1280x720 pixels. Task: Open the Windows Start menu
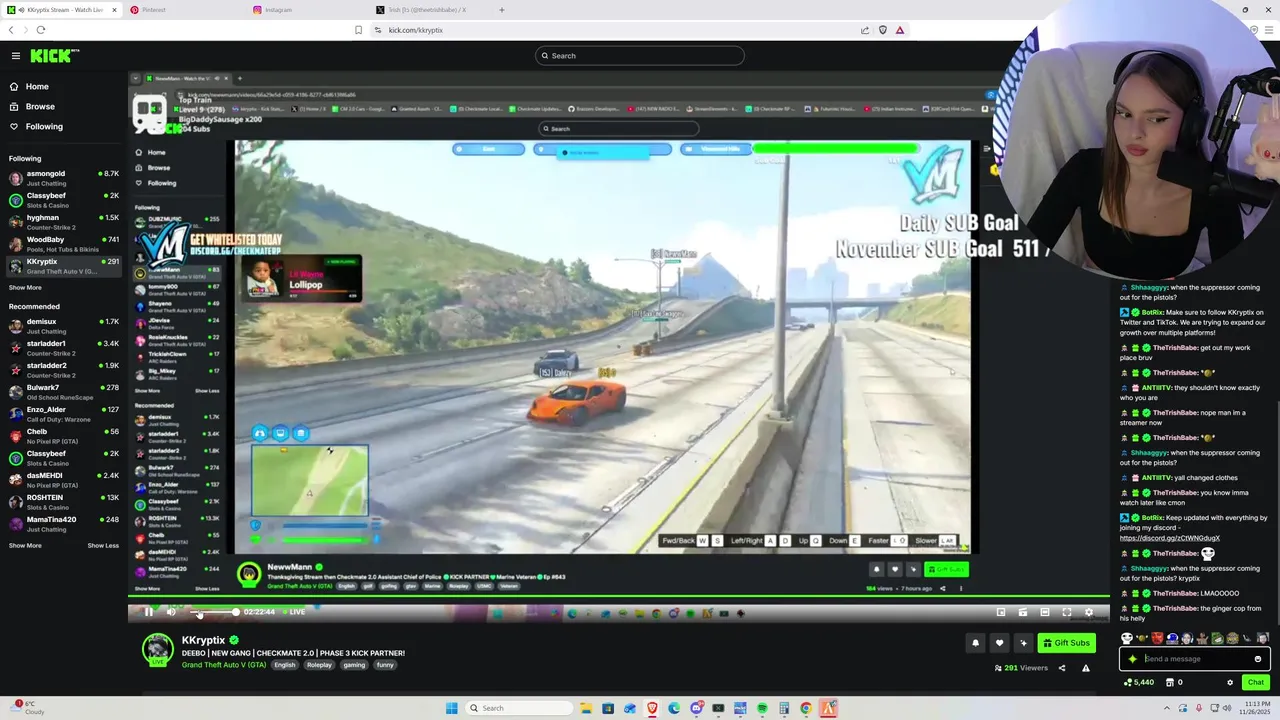point(451,708)
